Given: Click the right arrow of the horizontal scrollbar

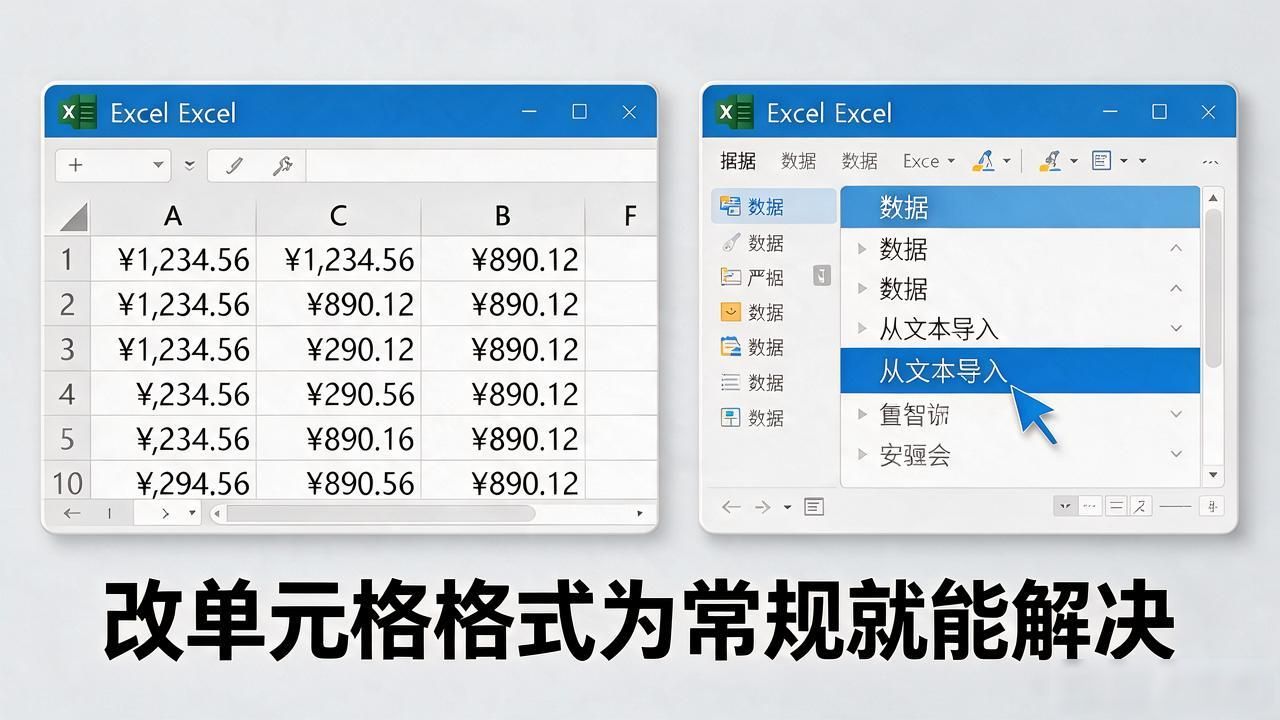Looking at the screenshot, I should coord(640,513).
